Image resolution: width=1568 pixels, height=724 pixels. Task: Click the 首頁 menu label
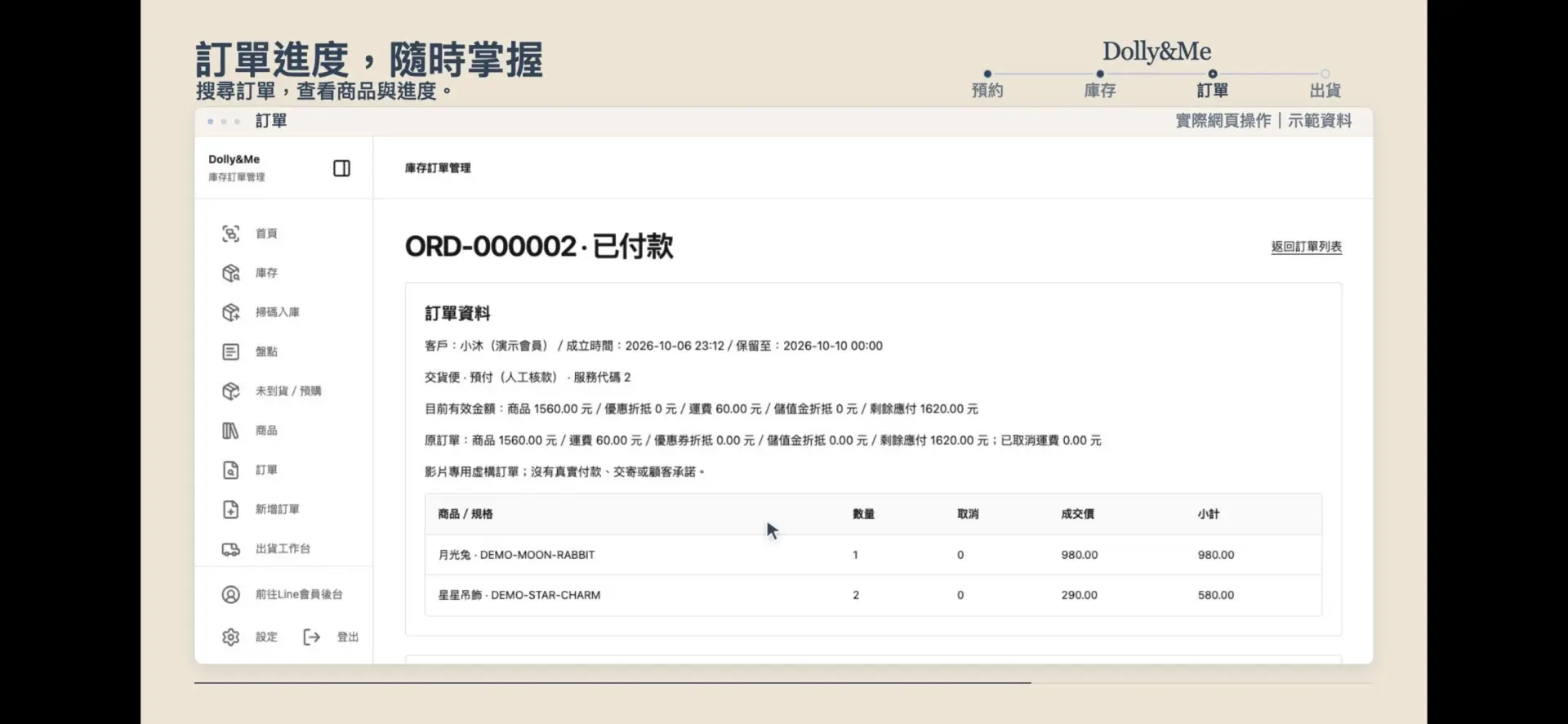point(266,234)
